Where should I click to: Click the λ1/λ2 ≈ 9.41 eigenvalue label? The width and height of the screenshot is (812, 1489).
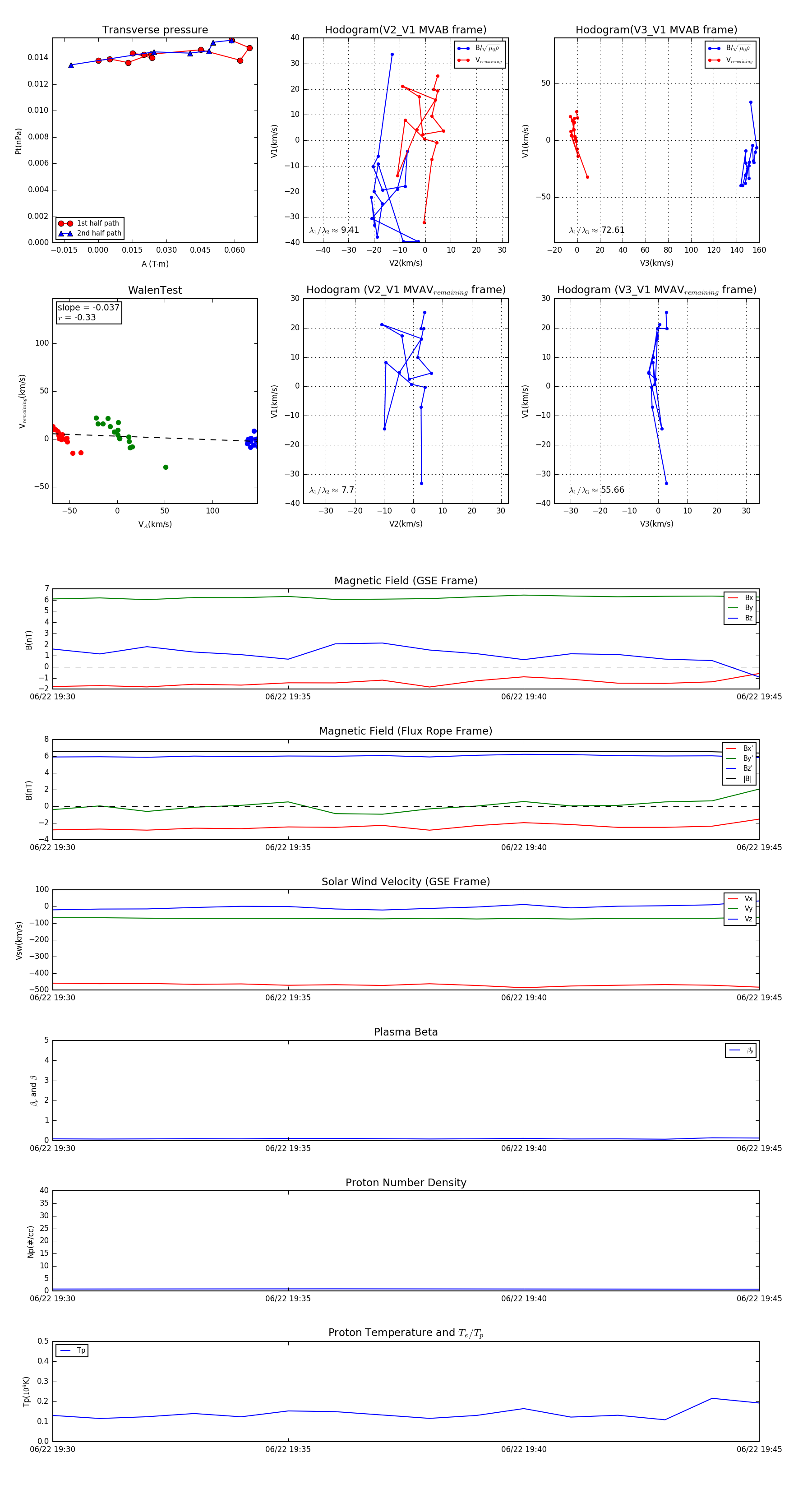click(334, 230)
